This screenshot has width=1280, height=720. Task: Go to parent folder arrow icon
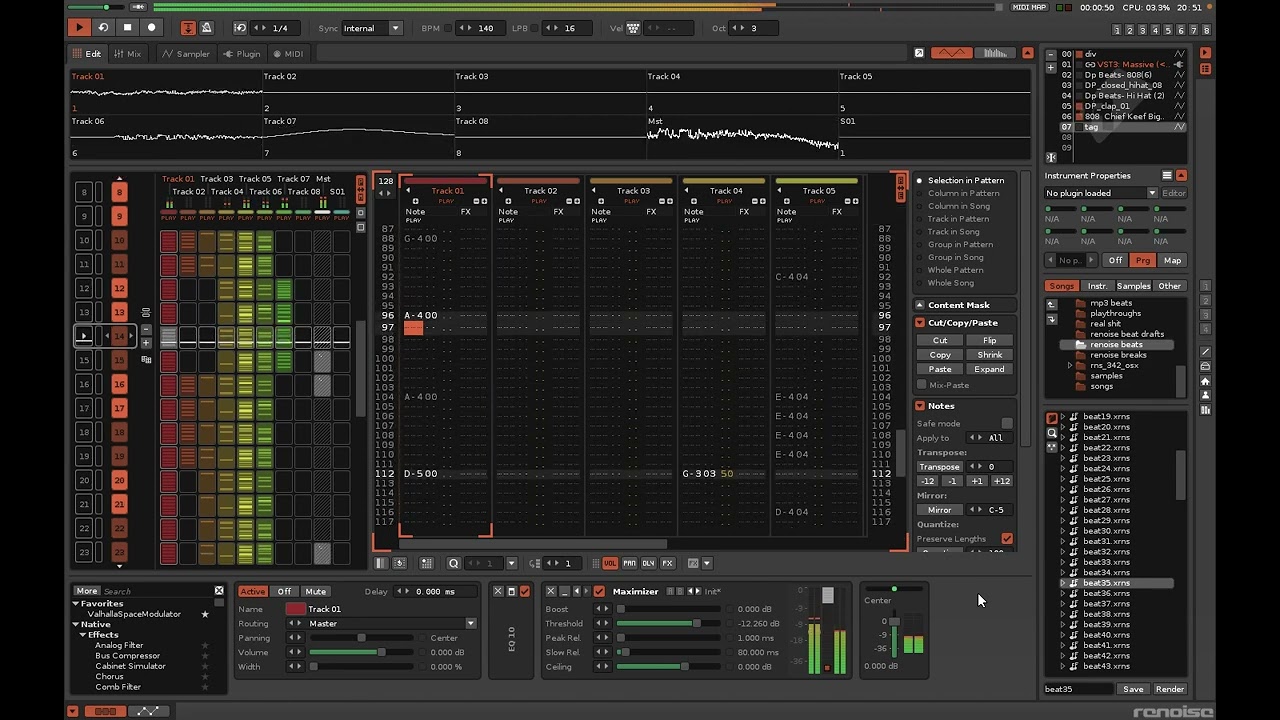coord(1051,304)
